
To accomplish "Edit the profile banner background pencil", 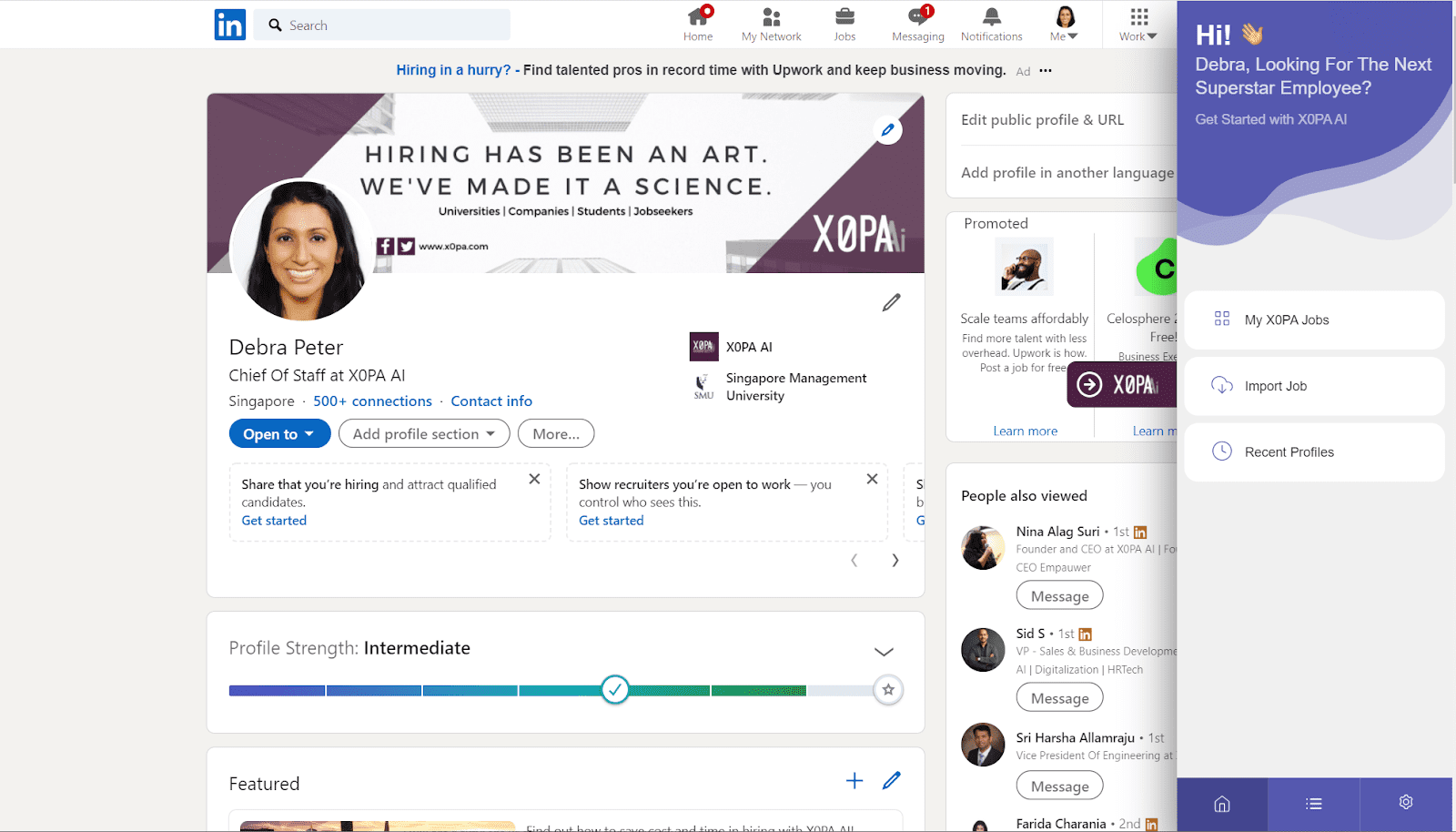I will click(x=887, y=129).
